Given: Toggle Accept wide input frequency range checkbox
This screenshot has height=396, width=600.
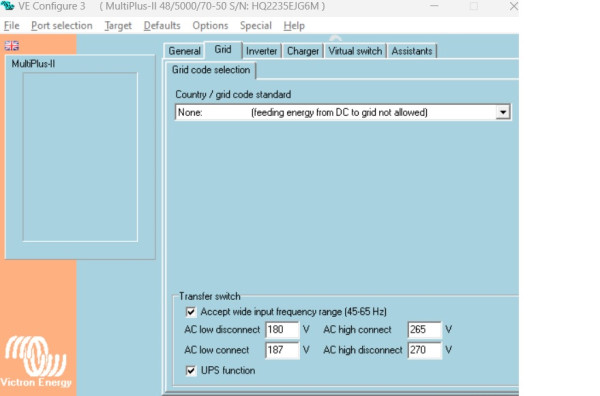Looking at the screenshot, I should click(191, 312).
